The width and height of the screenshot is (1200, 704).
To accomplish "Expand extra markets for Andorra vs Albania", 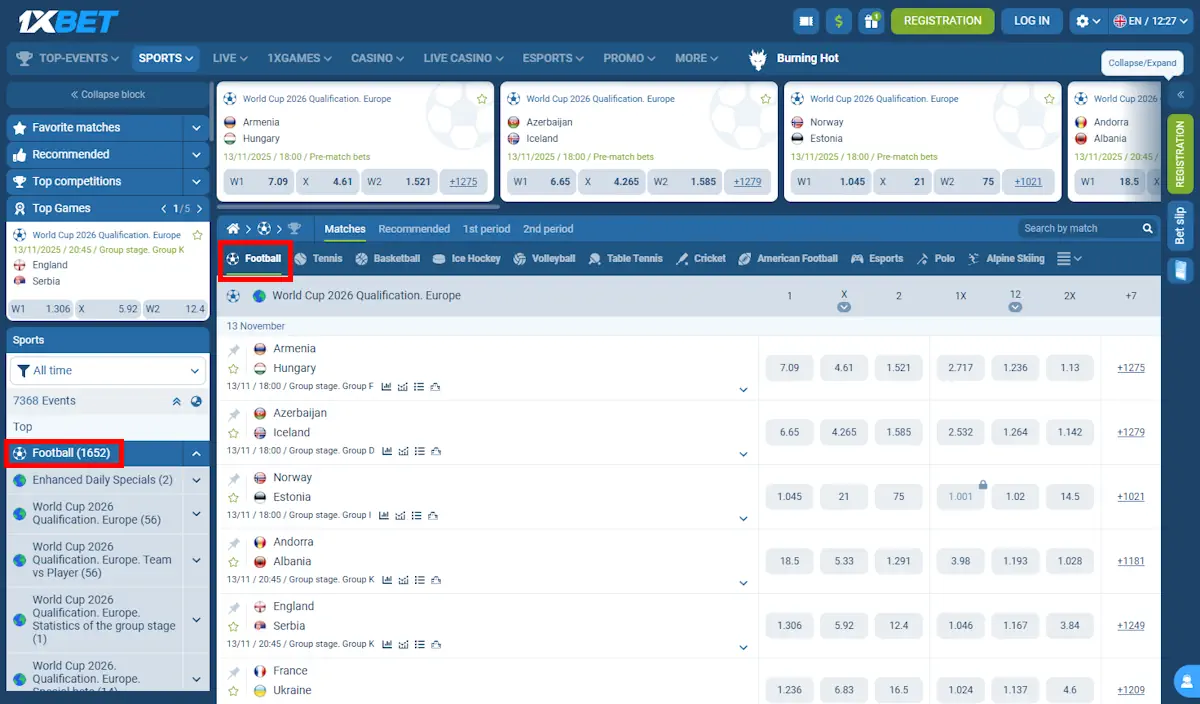I will pyautogui.click(x=743, y=583).
